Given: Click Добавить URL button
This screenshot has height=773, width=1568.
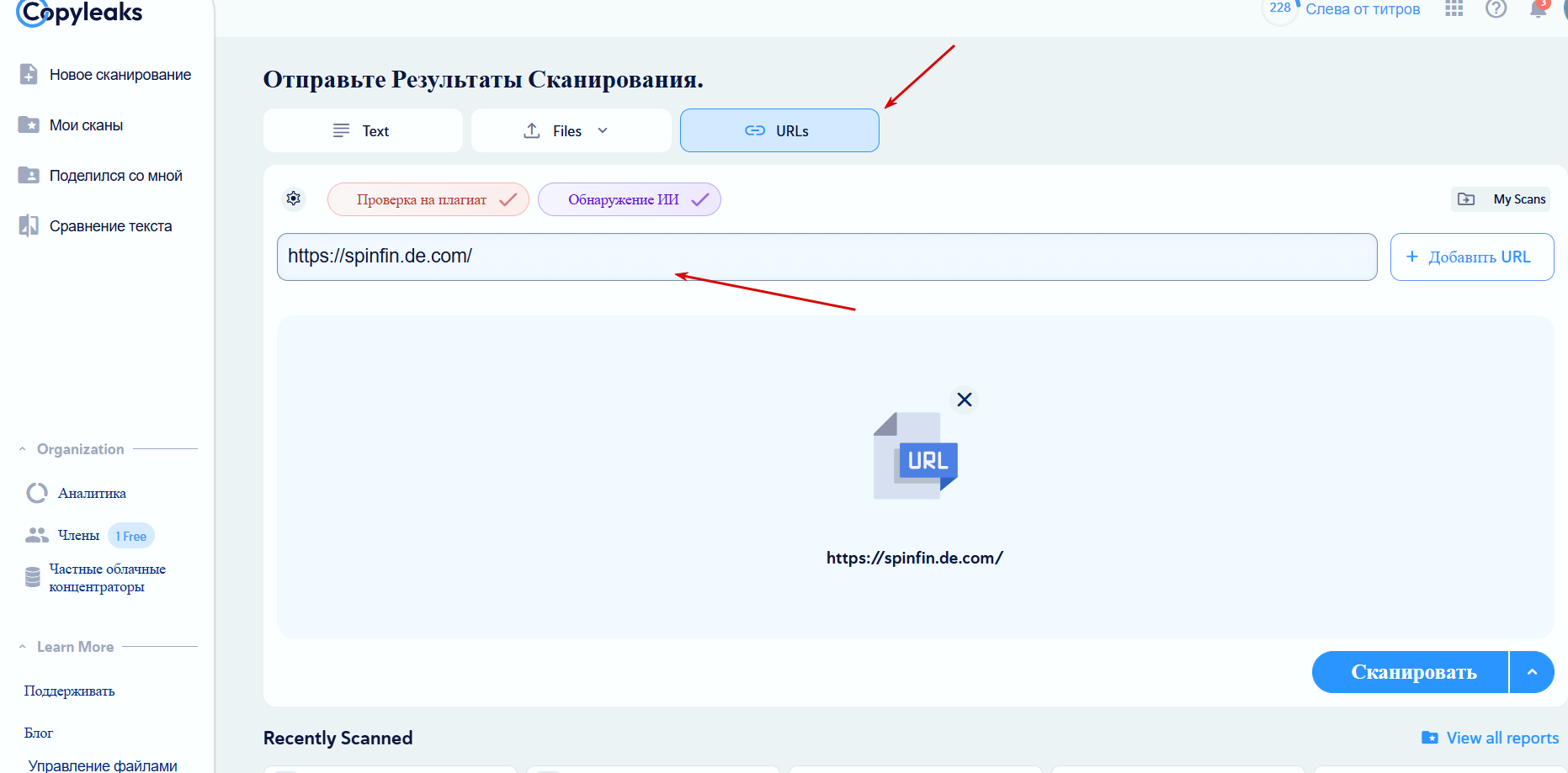Looking at the screenshot, I should pos(1472,257).
